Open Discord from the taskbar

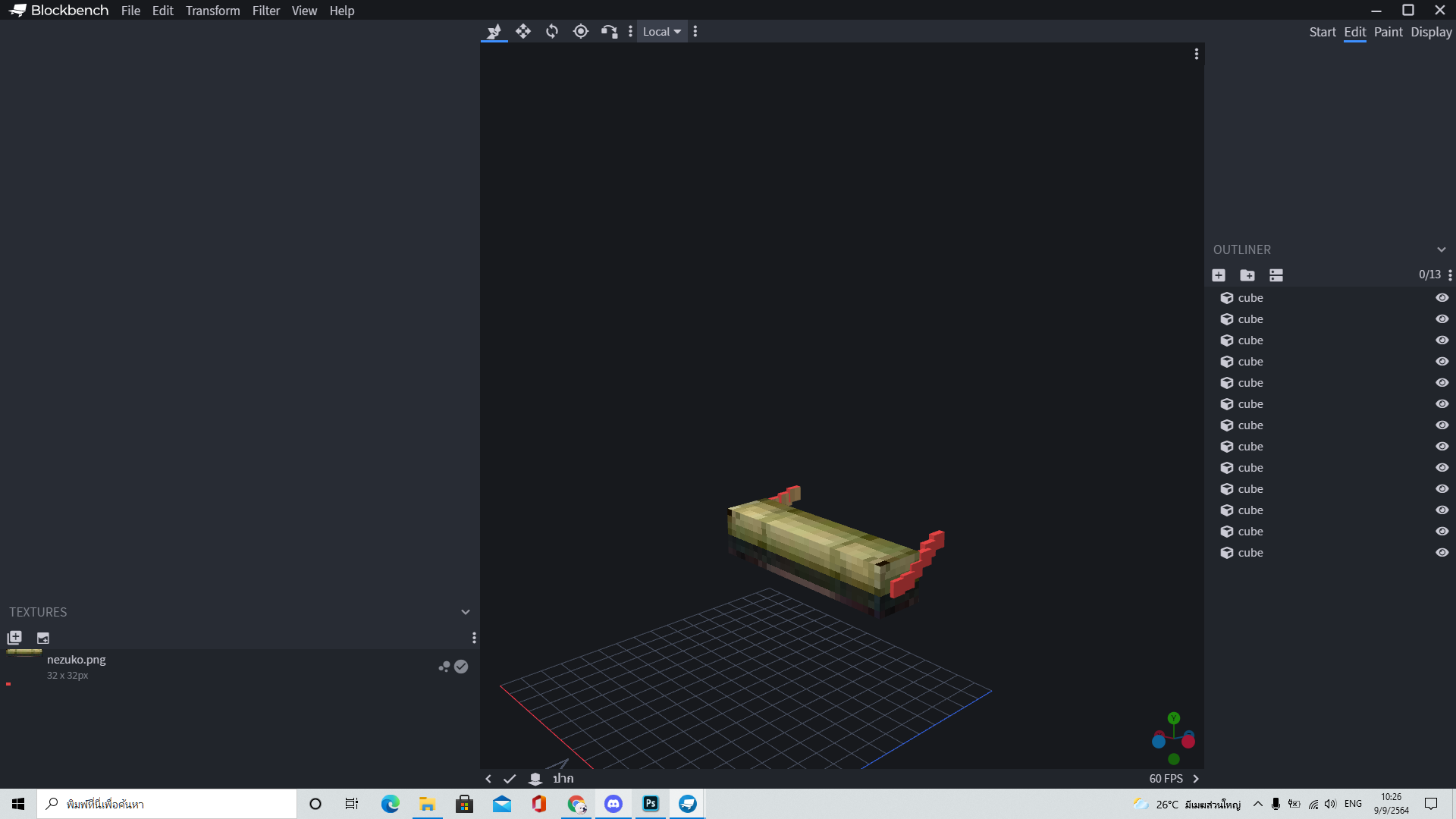pyautogui.click(x=613, y=804)
